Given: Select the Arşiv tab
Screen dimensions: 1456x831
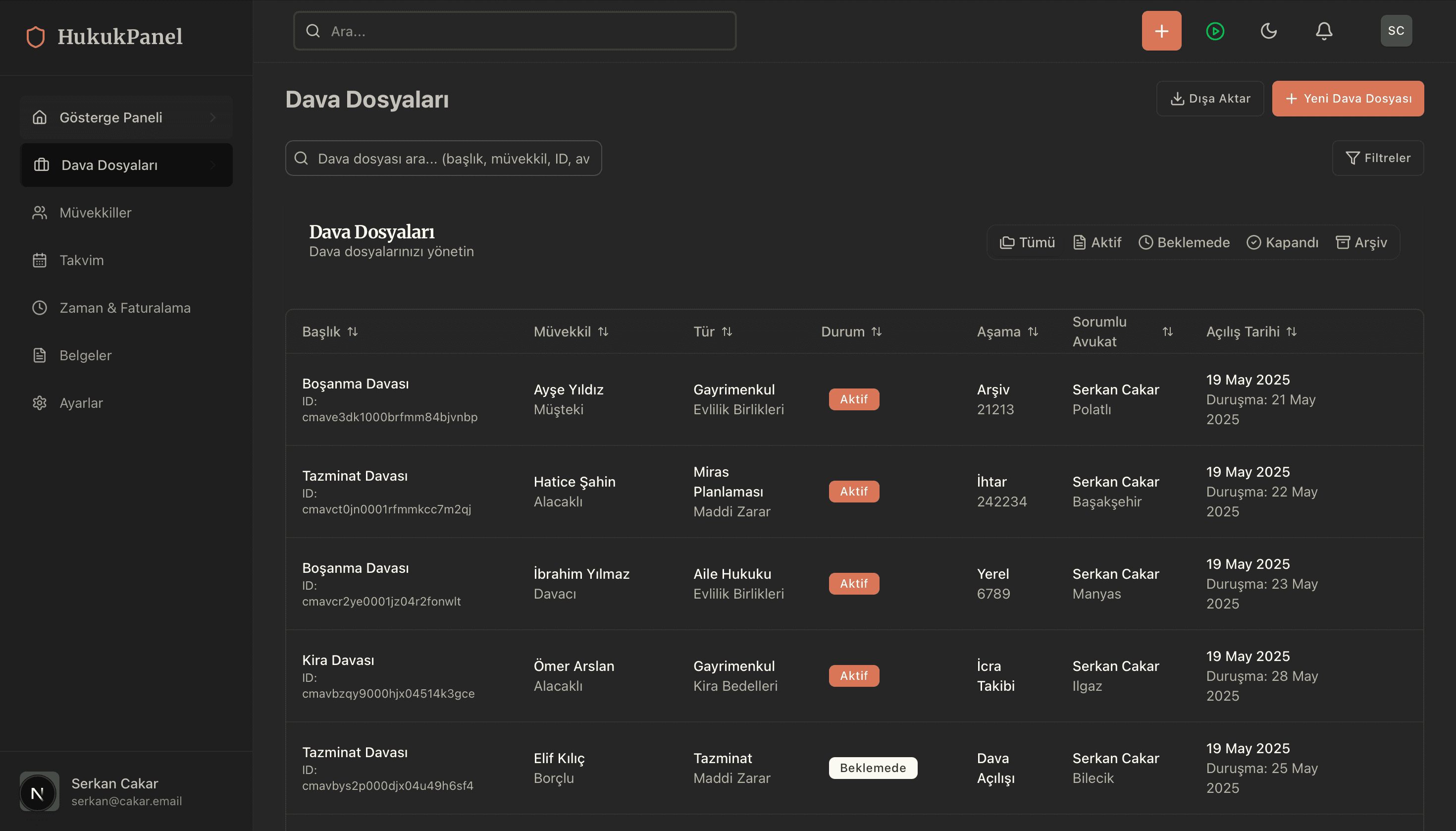Looking at the screenshot, I should coord(1361,243).
